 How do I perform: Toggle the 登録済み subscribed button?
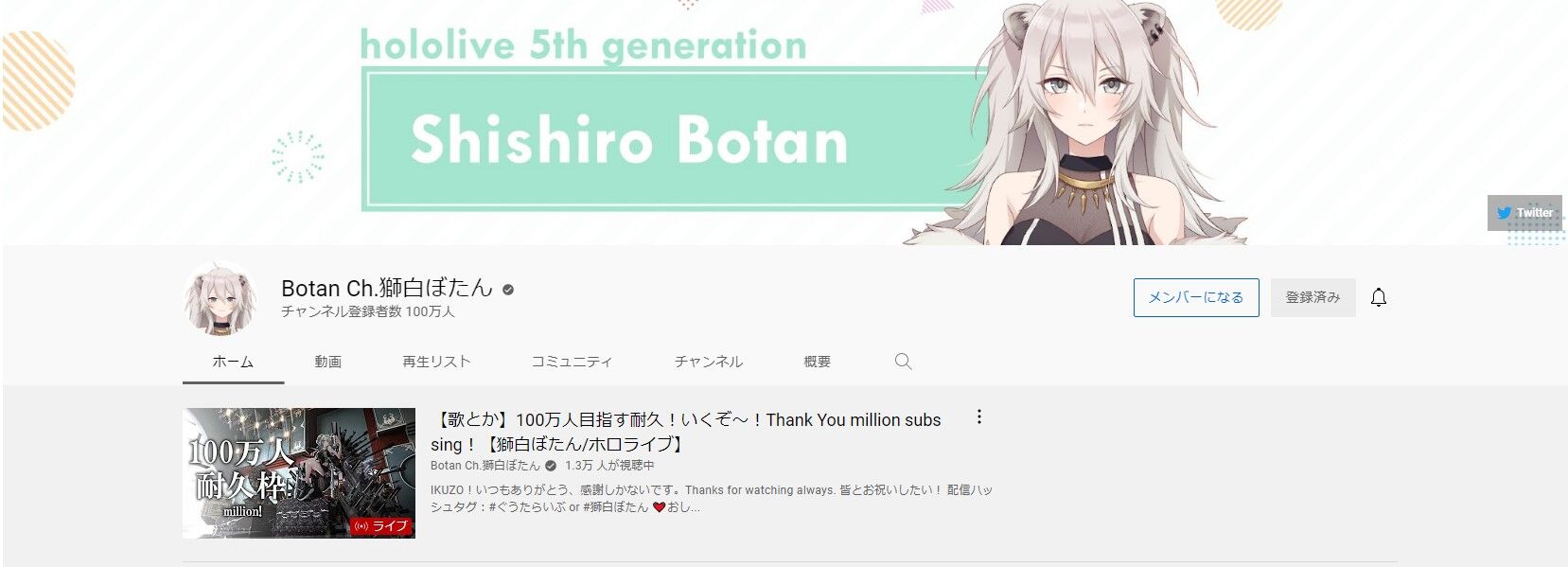point(1313,297)
